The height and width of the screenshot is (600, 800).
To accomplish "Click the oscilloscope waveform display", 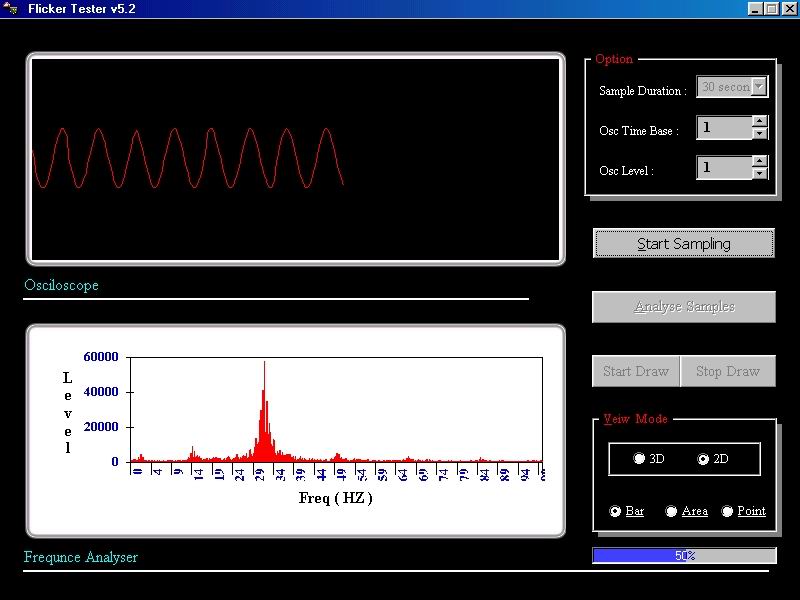I will (x=295, y=159).
